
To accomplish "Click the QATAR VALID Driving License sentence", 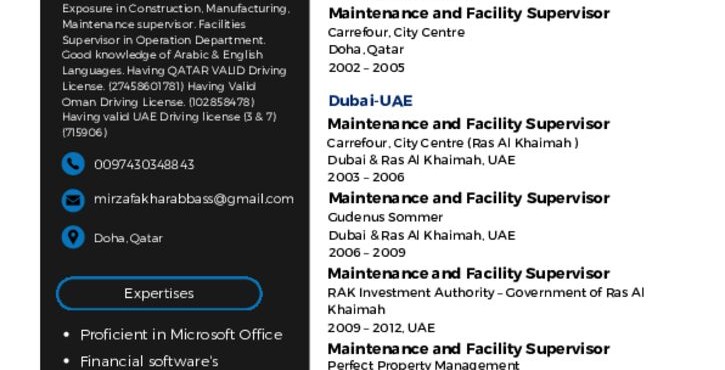I will tap(174, 78).
